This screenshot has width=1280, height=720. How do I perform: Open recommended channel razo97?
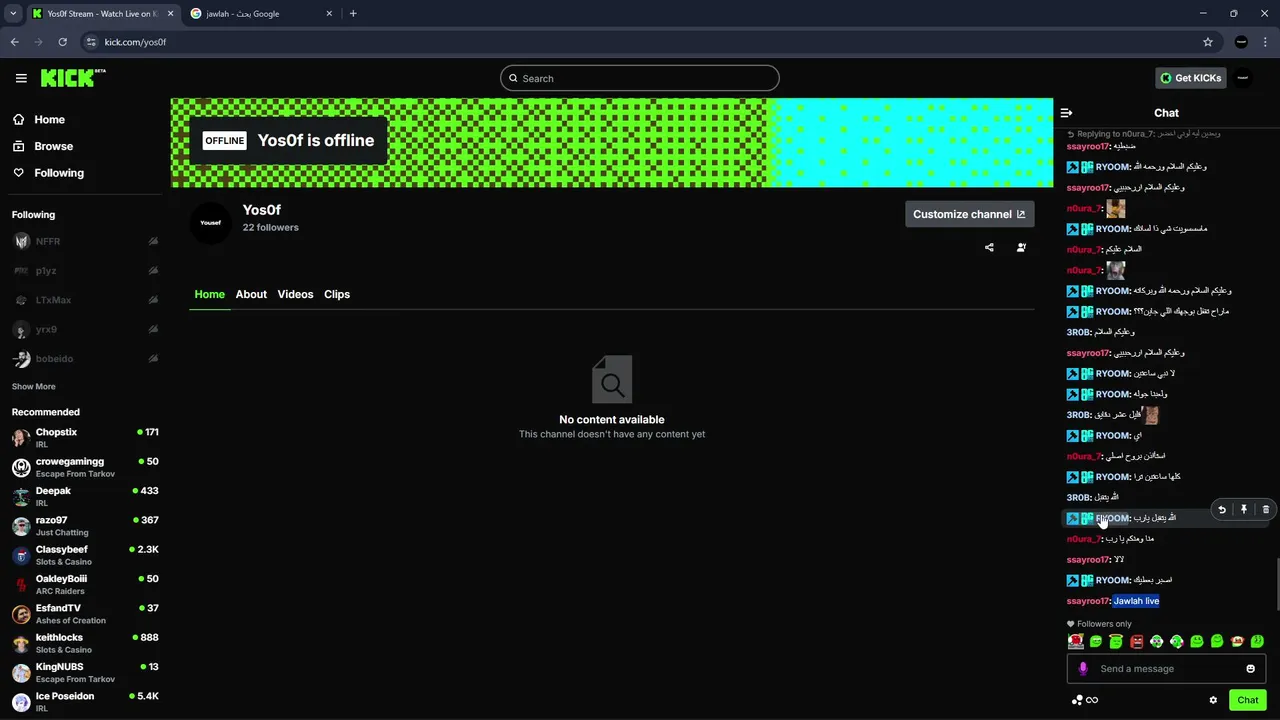[x=85, y=525]
